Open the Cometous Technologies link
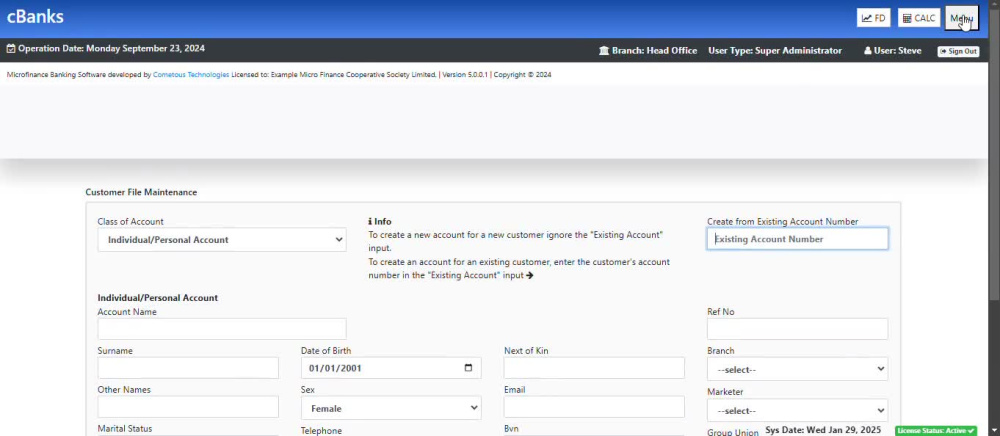The image size is (1000, 436). click(x=191, y=75)
